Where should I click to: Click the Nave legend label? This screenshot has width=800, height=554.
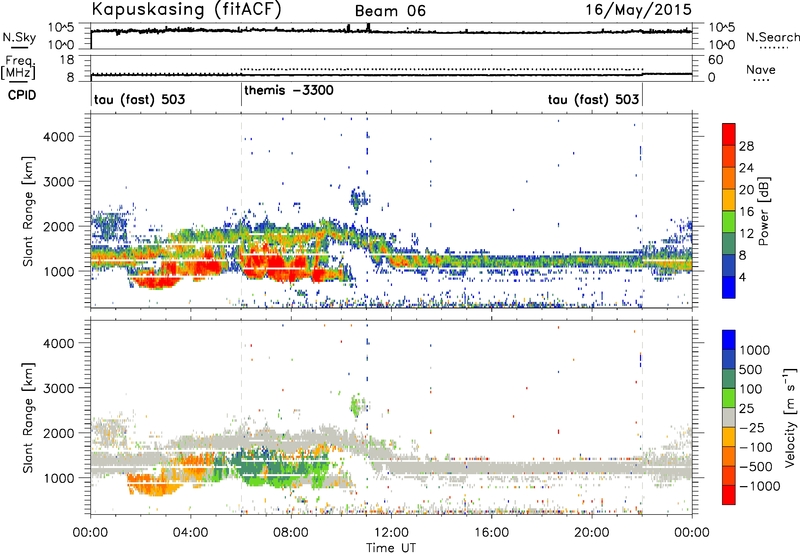coord(761,69)
